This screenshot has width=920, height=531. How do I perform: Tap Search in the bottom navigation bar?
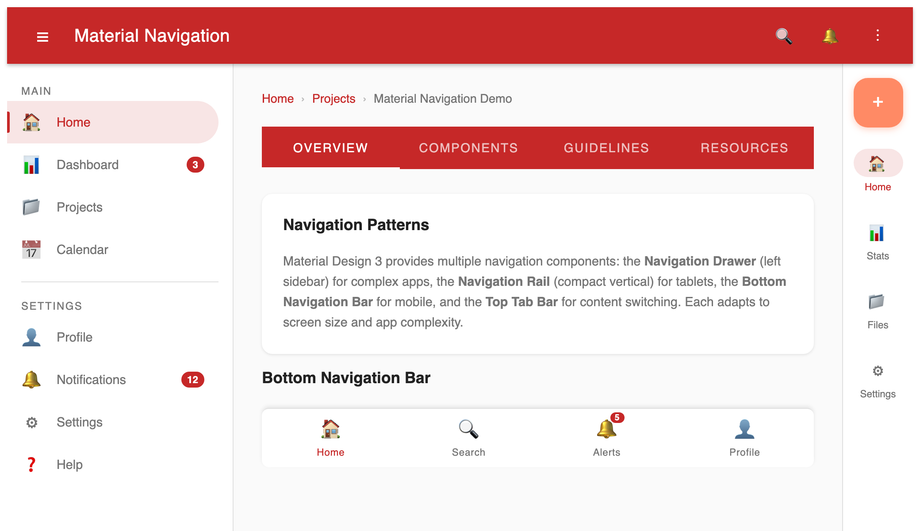[x=468, y=438]
